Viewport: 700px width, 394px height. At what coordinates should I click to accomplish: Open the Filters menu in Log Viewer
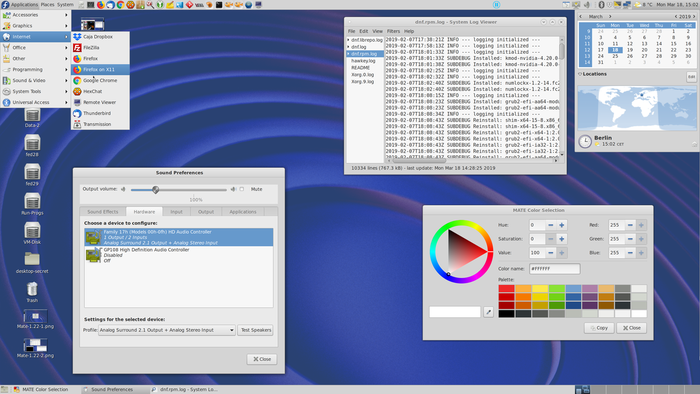(393, 31)
